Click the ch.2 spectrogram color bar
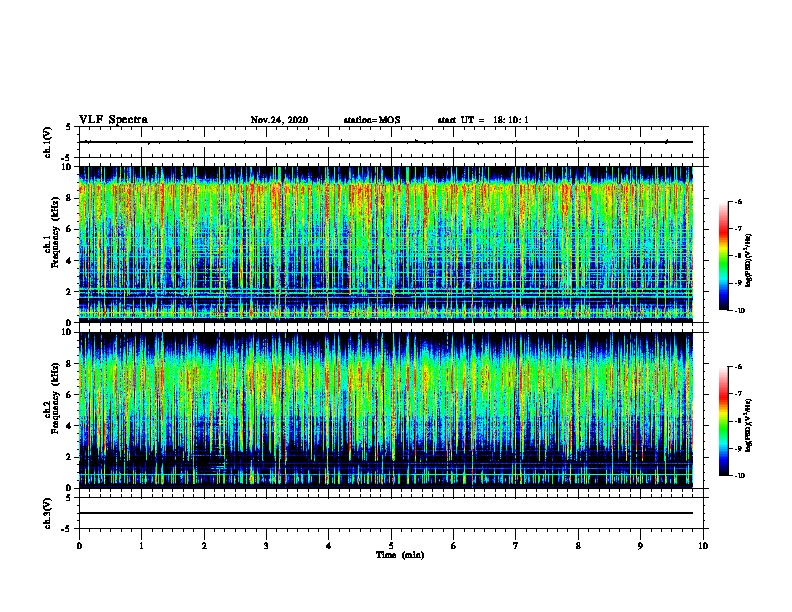792x612 pixels. [723, 421]
